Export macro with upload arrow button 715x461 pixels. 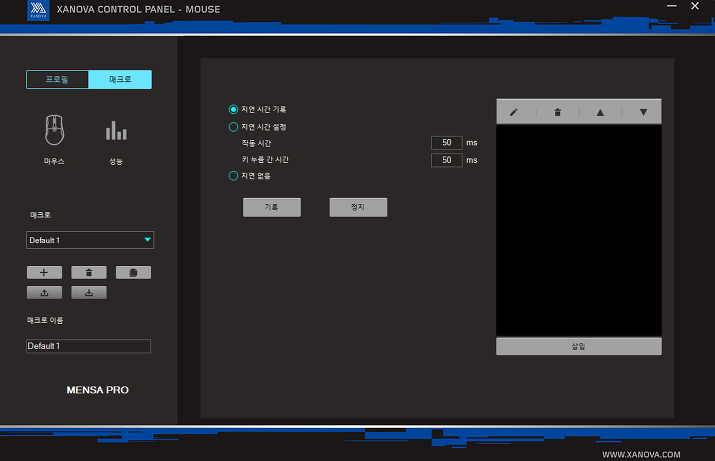click(x=44, y=292)
